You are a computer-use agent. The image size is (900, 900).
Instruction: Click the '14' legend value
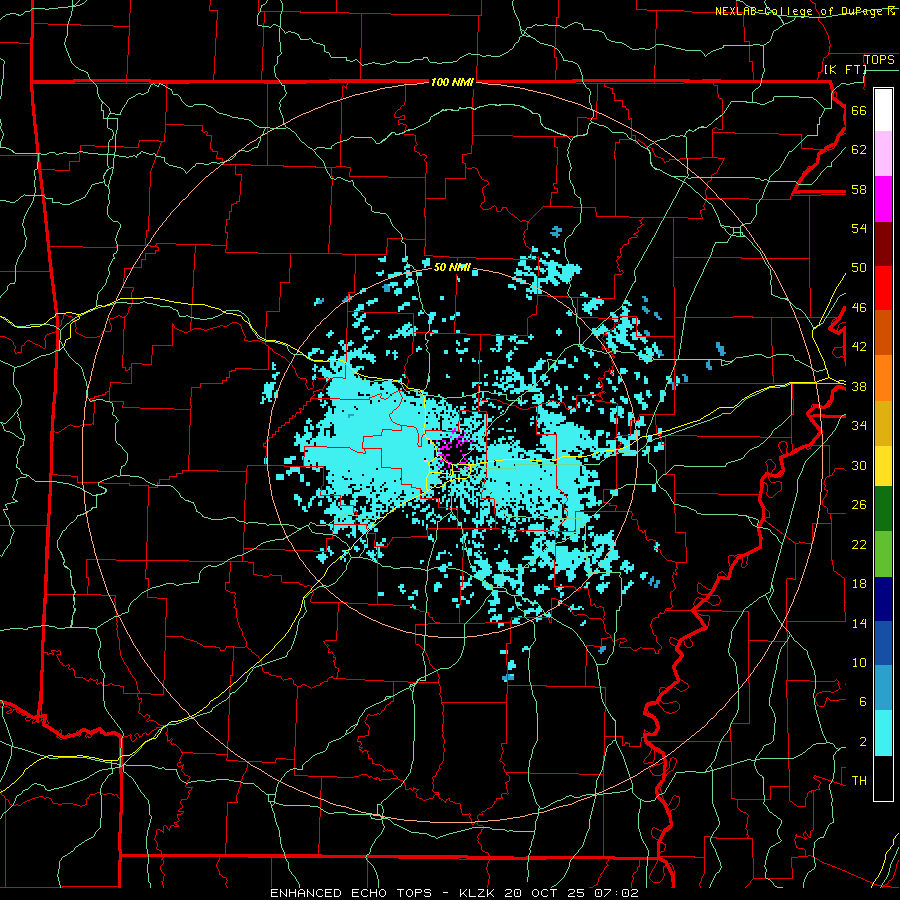tap(859, 623)
